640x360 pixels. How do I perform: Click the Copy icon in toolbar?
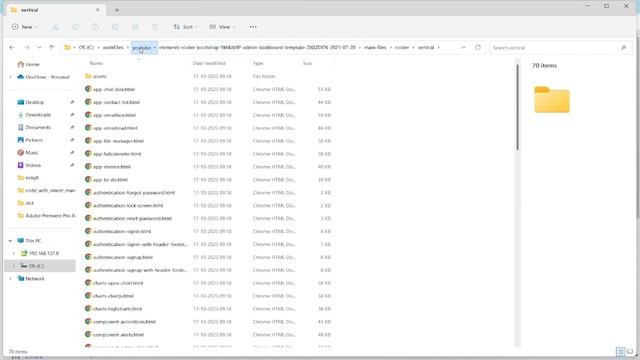click(75, 27)
